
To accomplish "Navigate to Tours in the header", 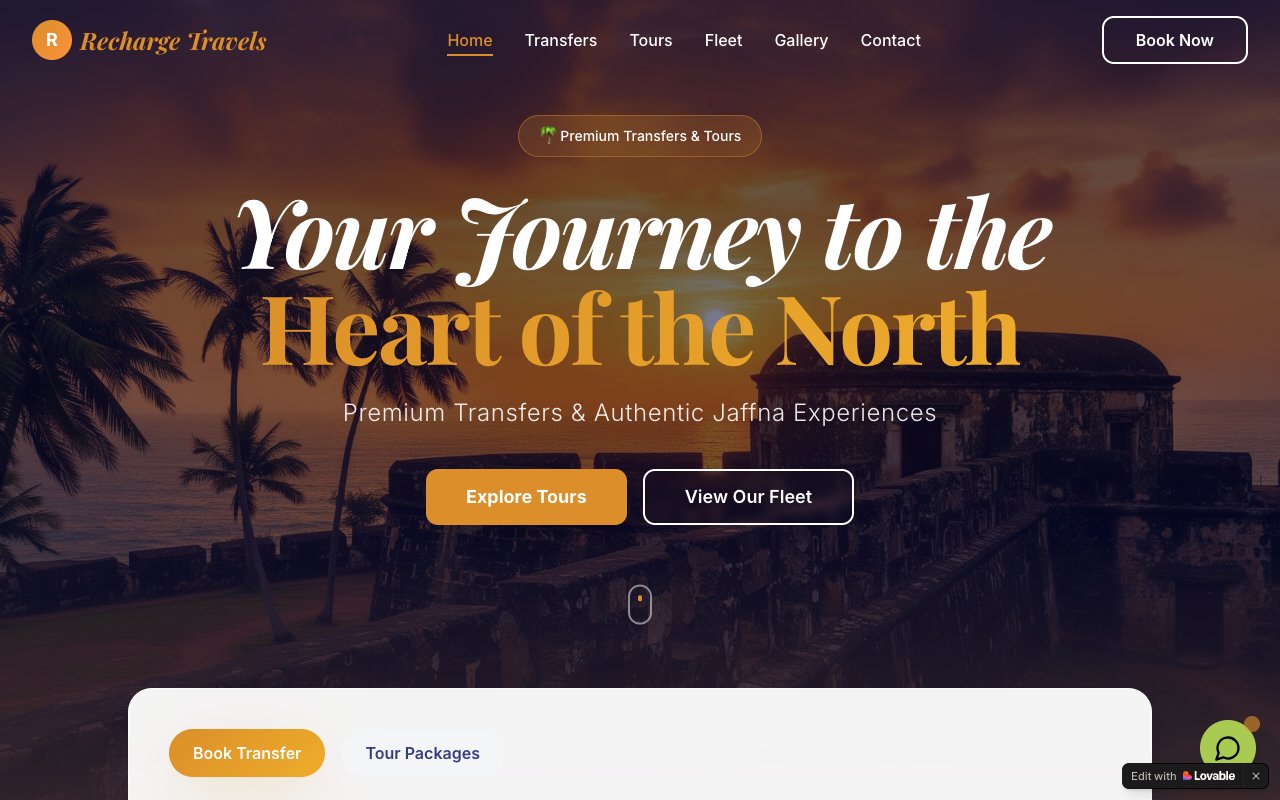I will pos(651,40).
